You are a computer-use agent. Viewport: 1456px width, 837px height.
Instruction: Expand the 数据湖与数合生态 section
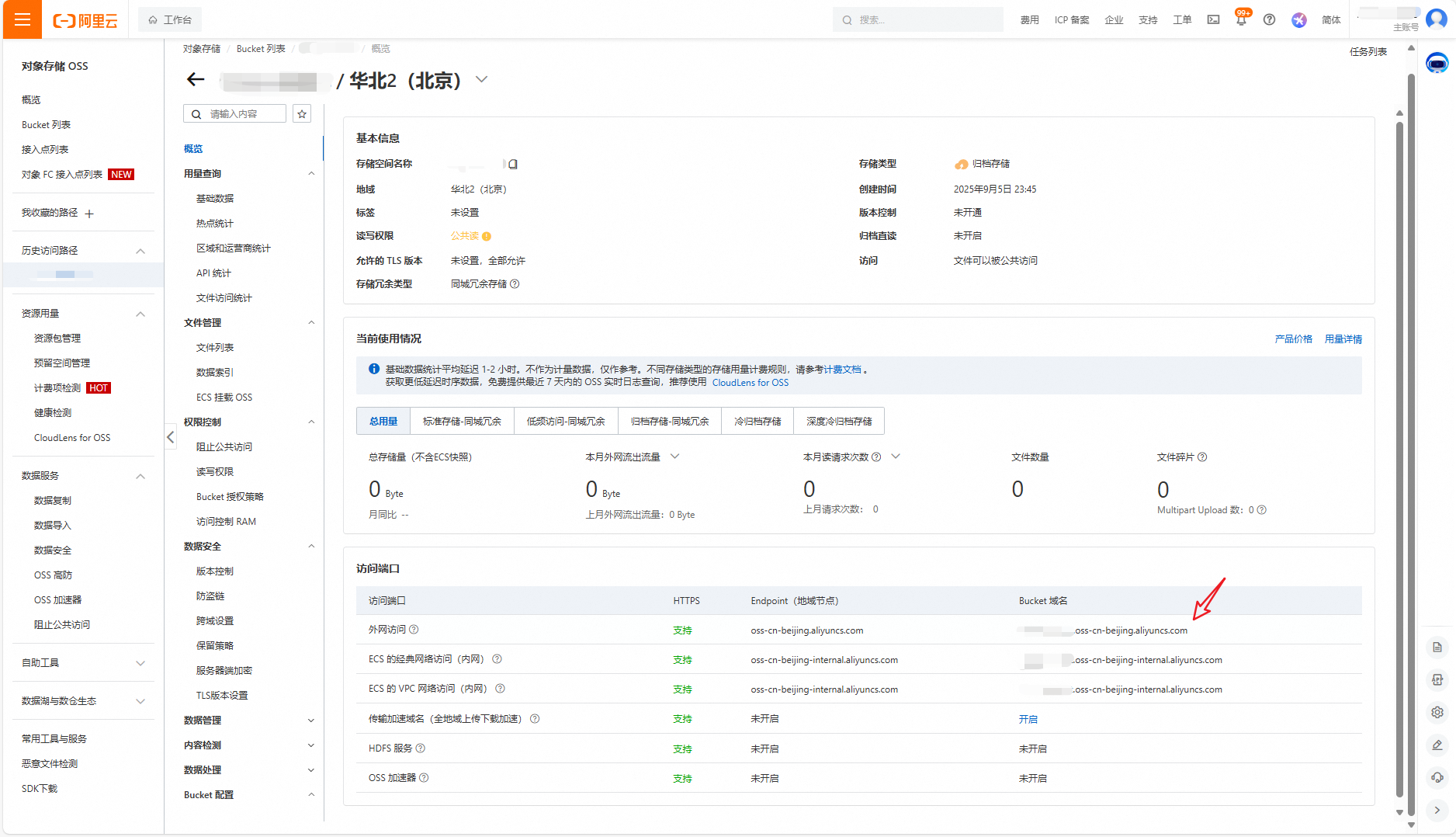click(x=140, y=701)
